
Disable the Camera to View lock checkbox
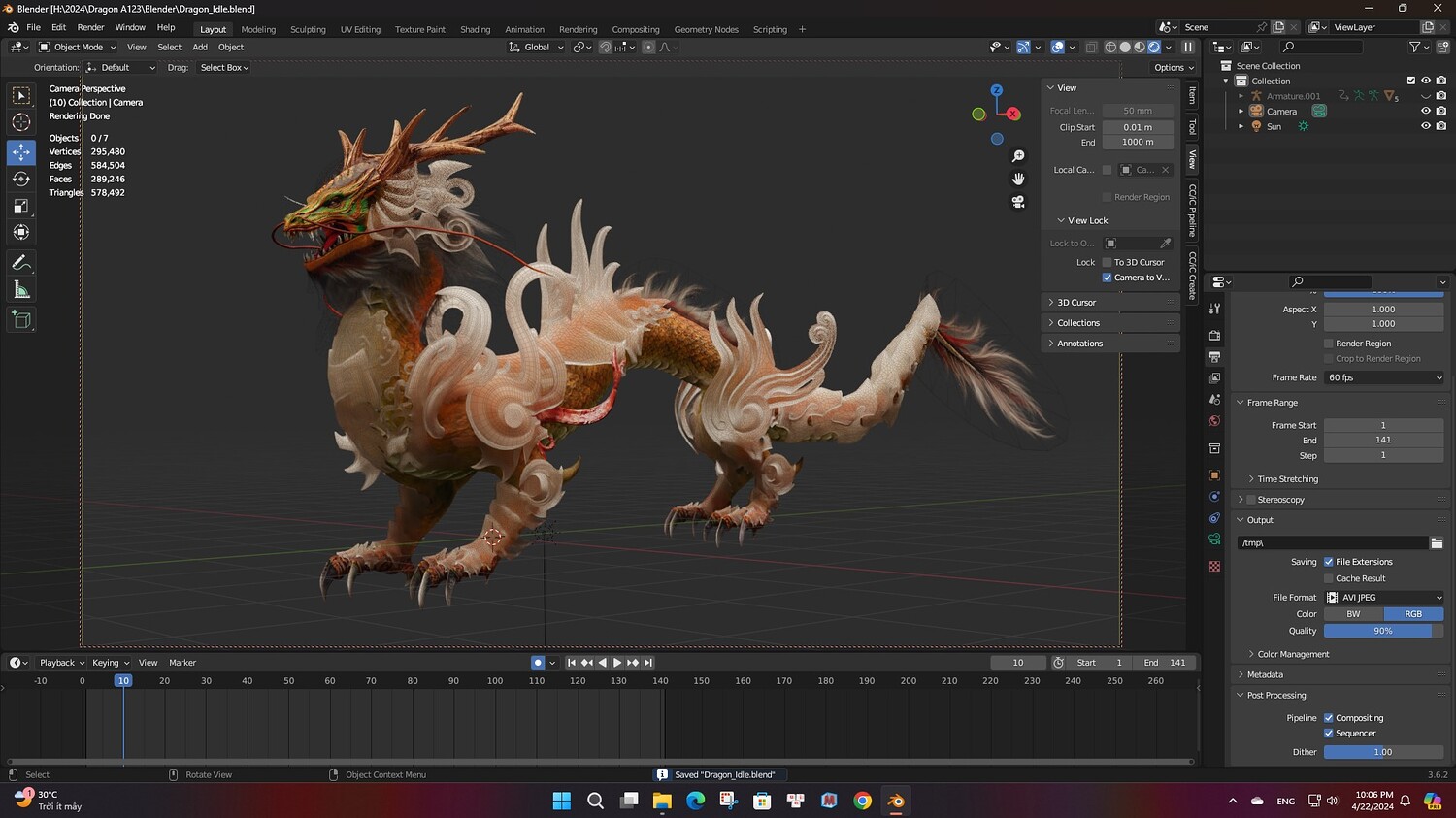click(1107, 278)
